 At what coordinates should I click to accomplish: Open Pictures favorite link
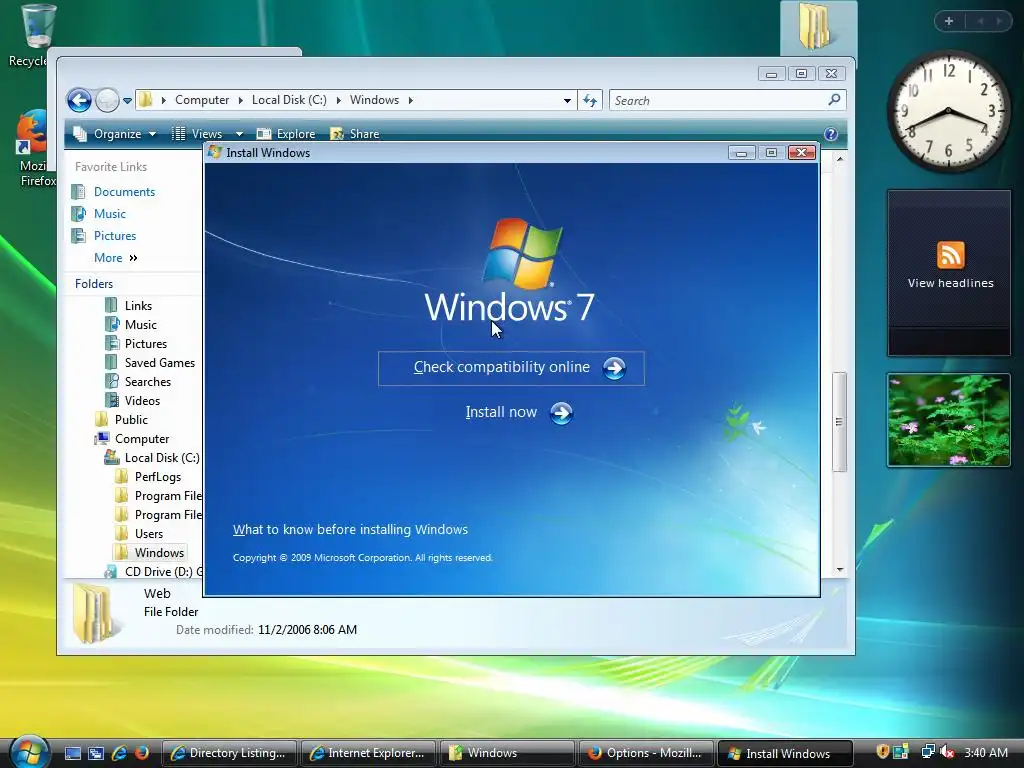[x=115, y=236]
